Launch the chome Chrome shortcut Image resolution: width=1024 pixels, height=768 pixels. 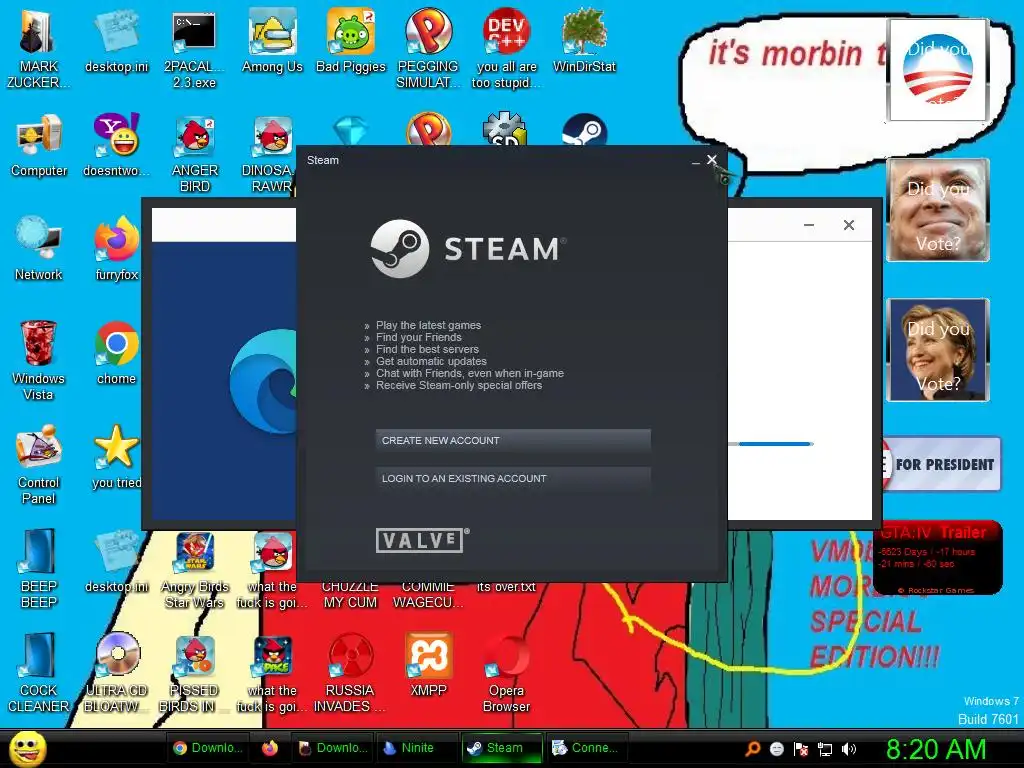coord(116,353)
